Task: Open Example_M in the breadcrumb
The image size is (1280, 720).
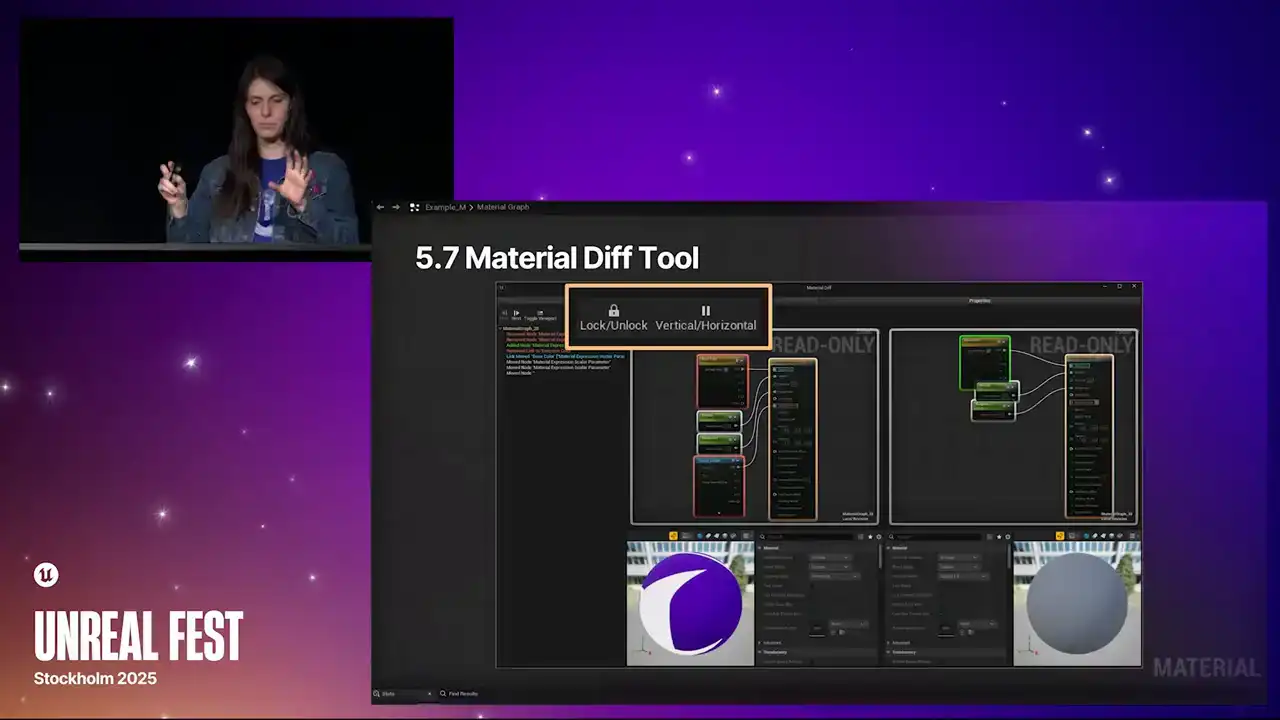Action: coord(445,207)
